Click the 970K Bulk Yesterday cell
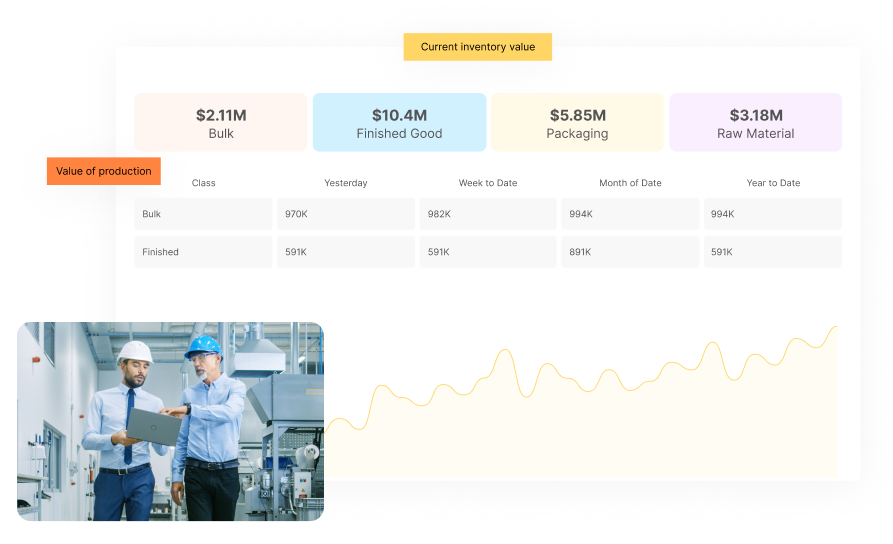The image size is (893, 544). pos(345,214)
